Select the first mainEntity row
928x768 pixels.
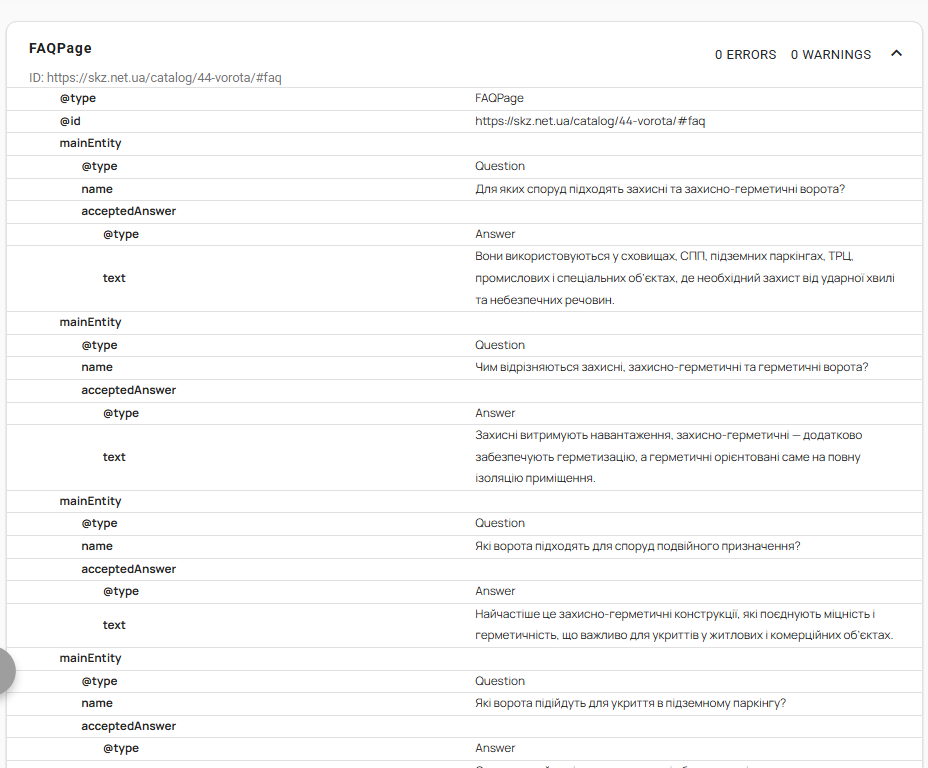click(465, 144)
